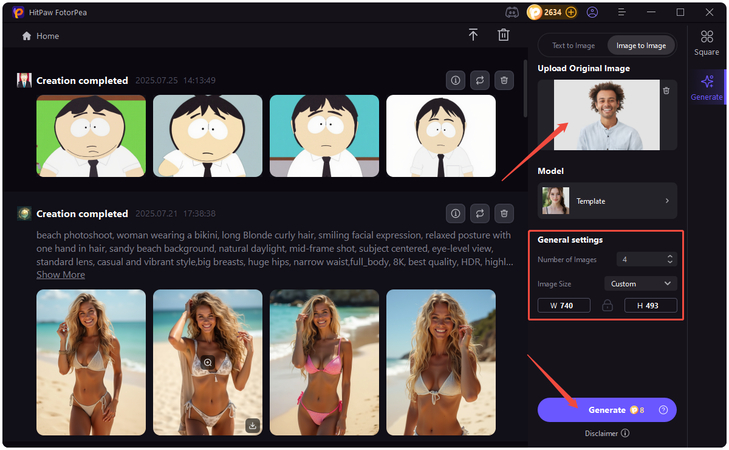Delete the uploaded original image

(666, 91)
